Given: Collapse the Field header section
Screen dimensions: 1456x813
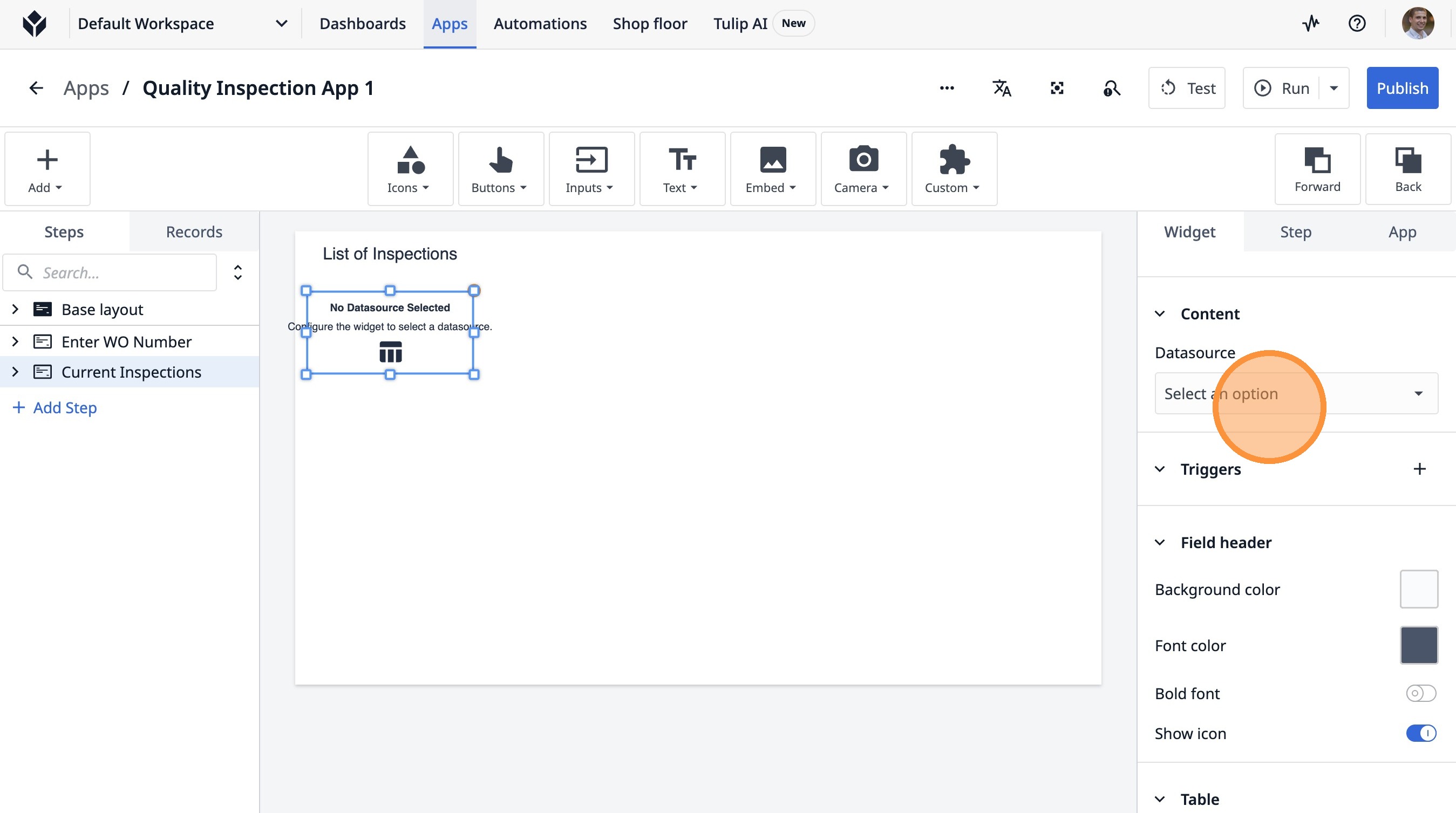Looking at the screenshot, I should click(x=1160, y=542).
